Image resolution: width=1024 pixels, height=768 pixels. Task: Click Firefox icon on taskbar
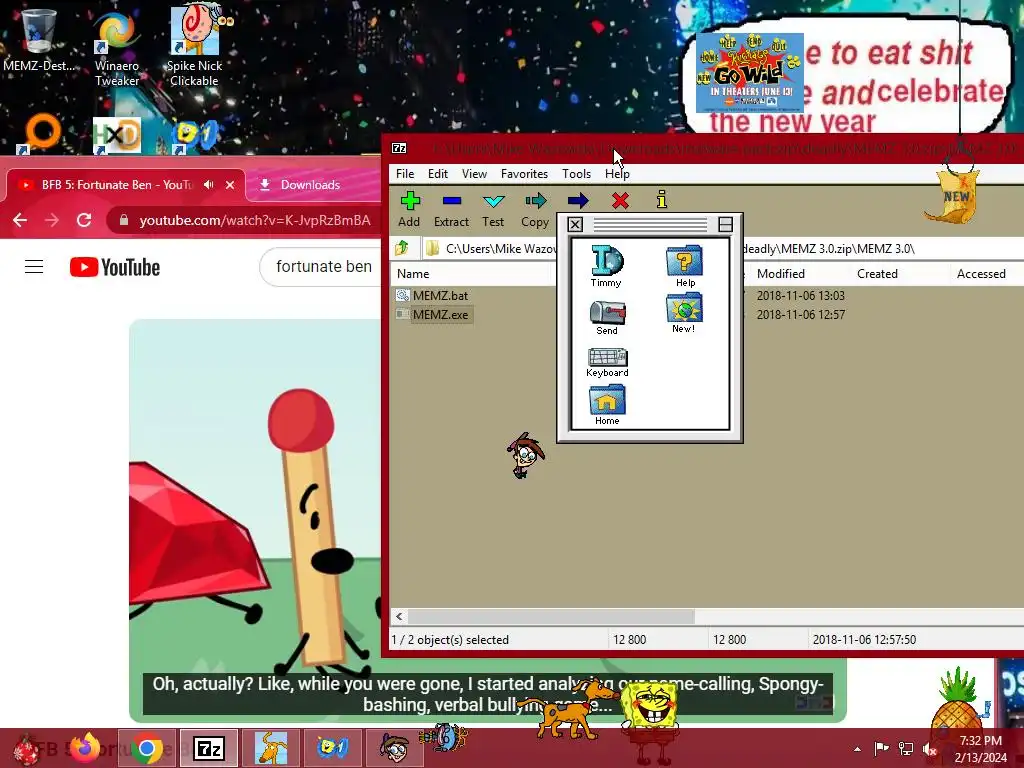pyautogui.click(x=86, y=748)
